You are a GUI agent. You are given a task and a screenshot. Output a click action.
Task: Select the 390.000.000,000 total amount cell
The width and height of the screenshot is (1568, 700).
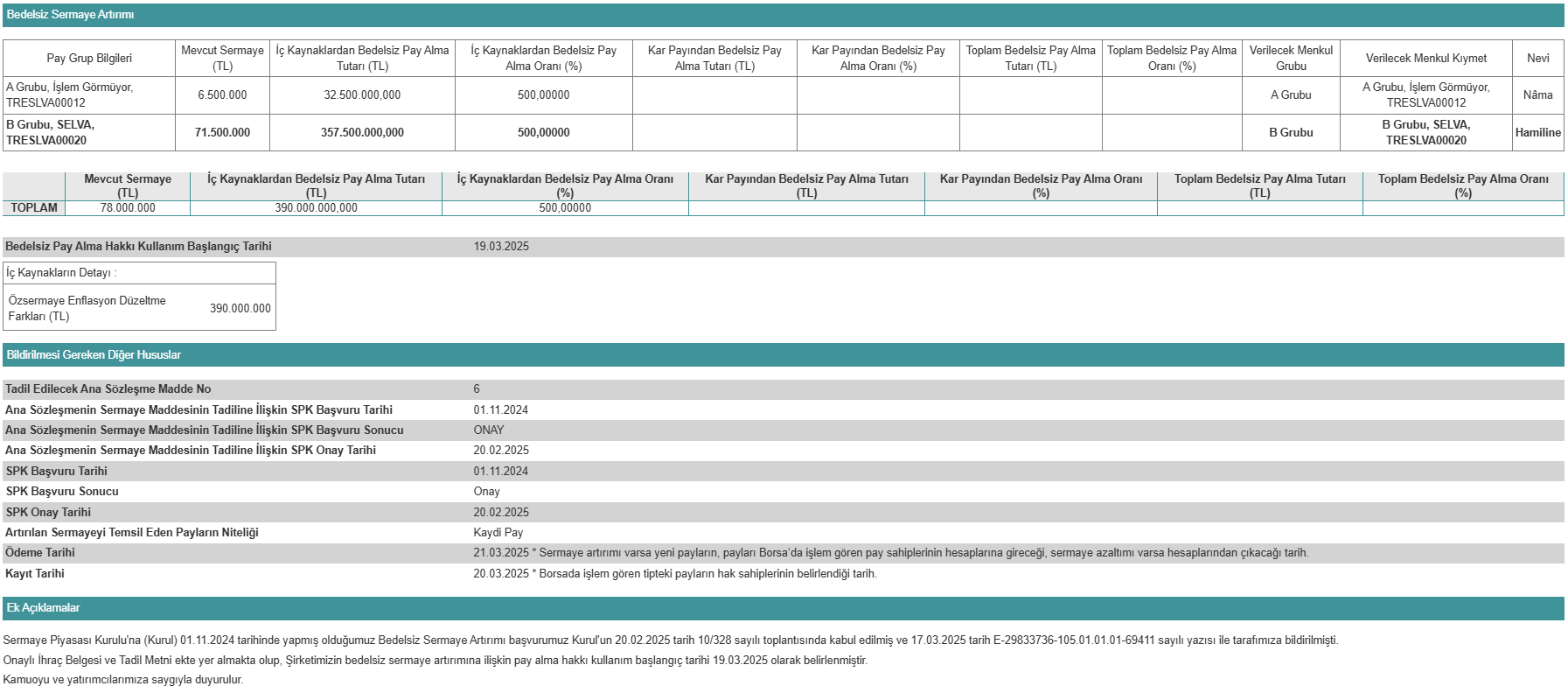click(316, 207)
